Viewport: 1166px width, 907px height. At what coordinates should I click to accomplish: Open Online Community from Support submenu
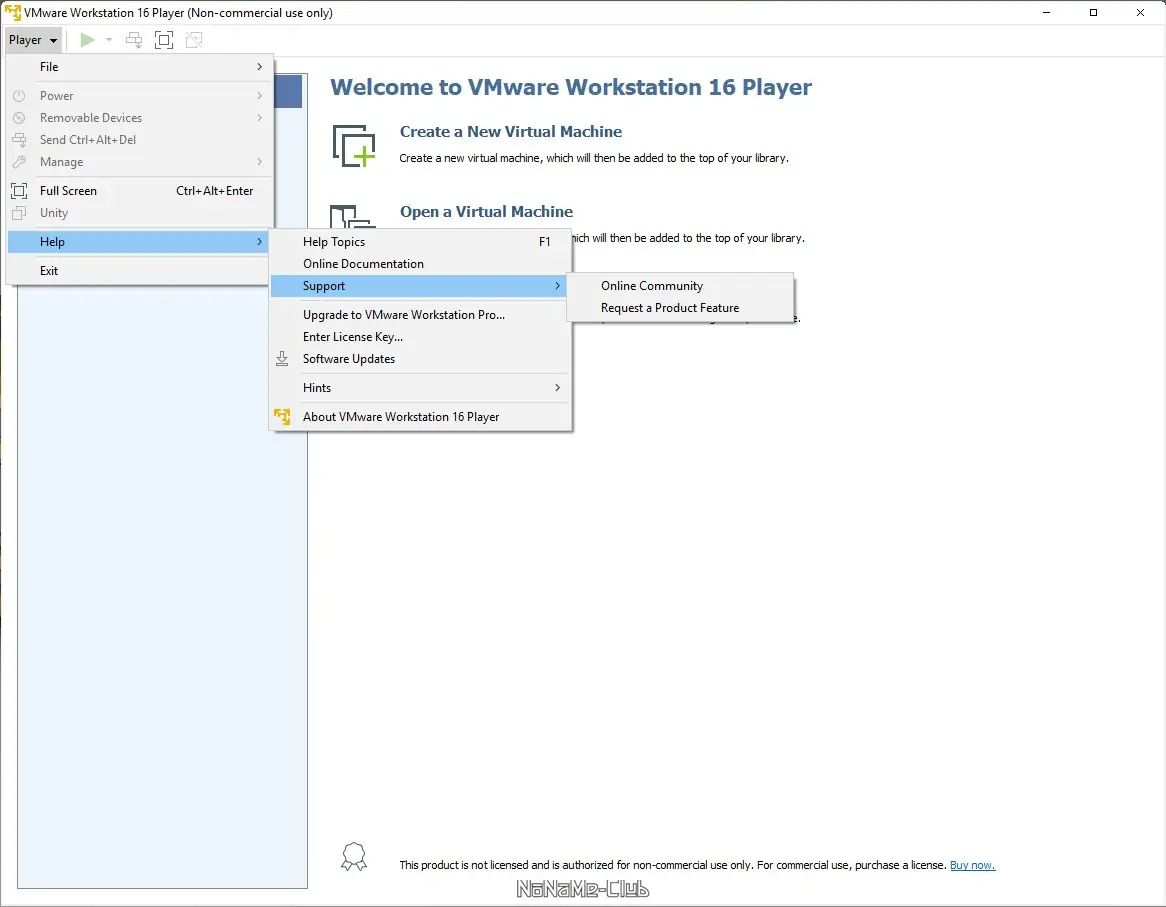(x=680, y=285)
